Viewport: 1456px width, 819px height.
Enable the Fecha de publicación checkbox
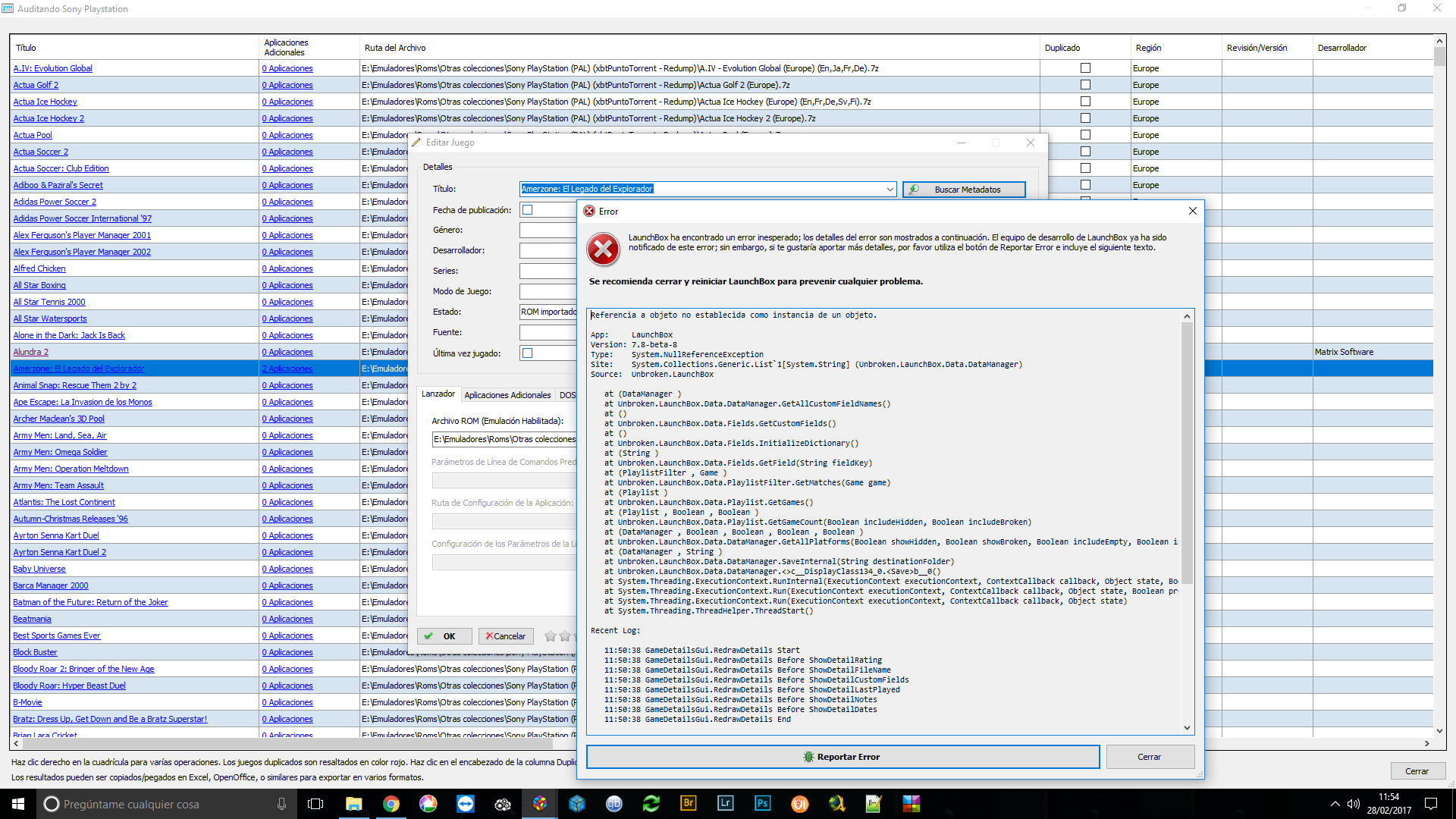(528, 210)
